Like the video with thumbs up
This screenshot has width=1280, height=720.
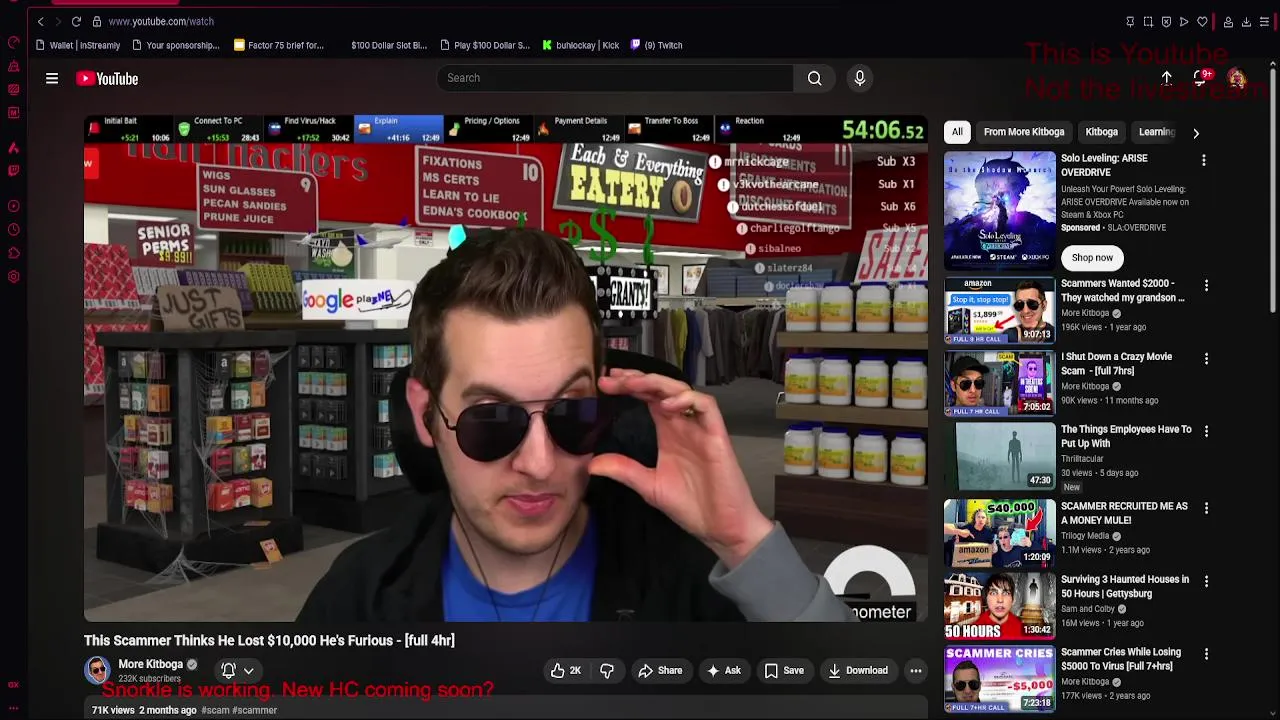[x=565, y=671]
